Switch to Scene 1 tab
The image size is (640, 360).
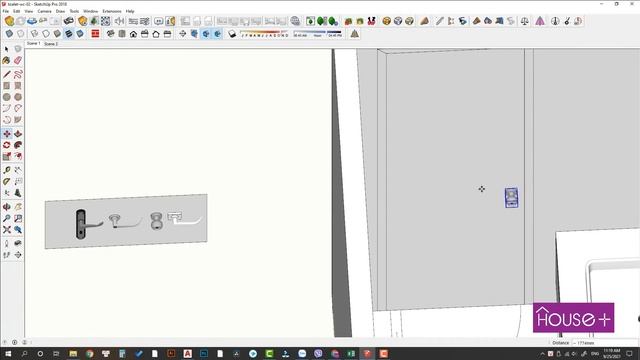pos(33,43)
